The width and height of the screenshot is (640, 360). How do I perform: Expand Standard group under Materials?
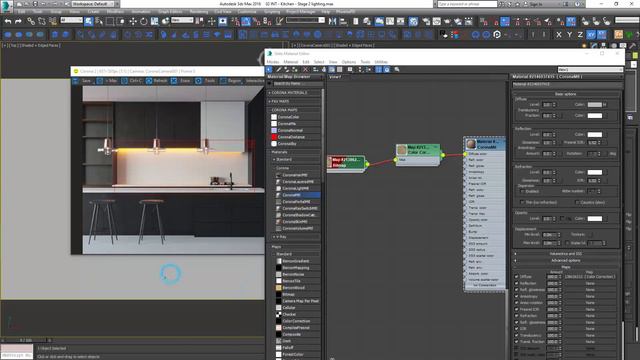296,159
